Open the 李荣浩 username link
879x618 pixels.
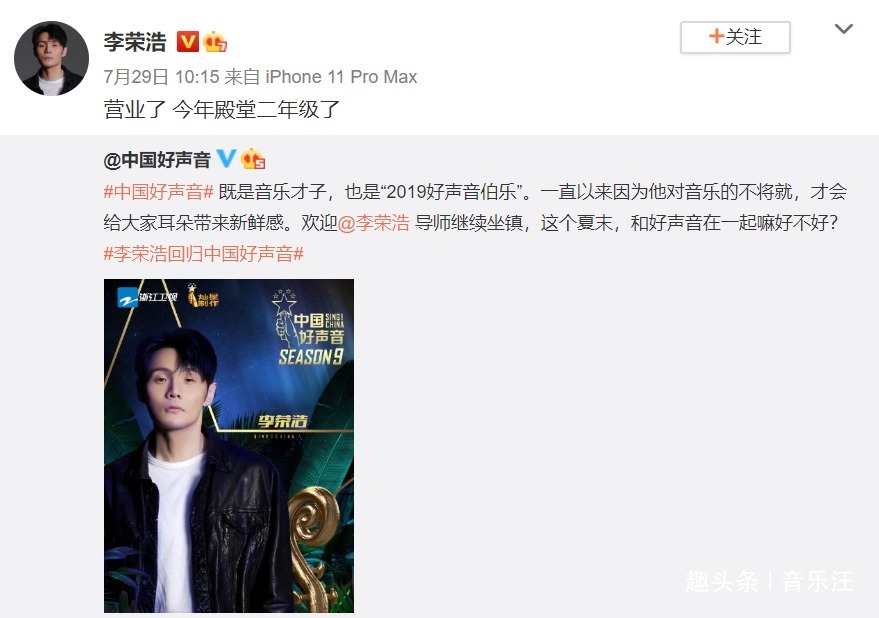tap(135, 42)
